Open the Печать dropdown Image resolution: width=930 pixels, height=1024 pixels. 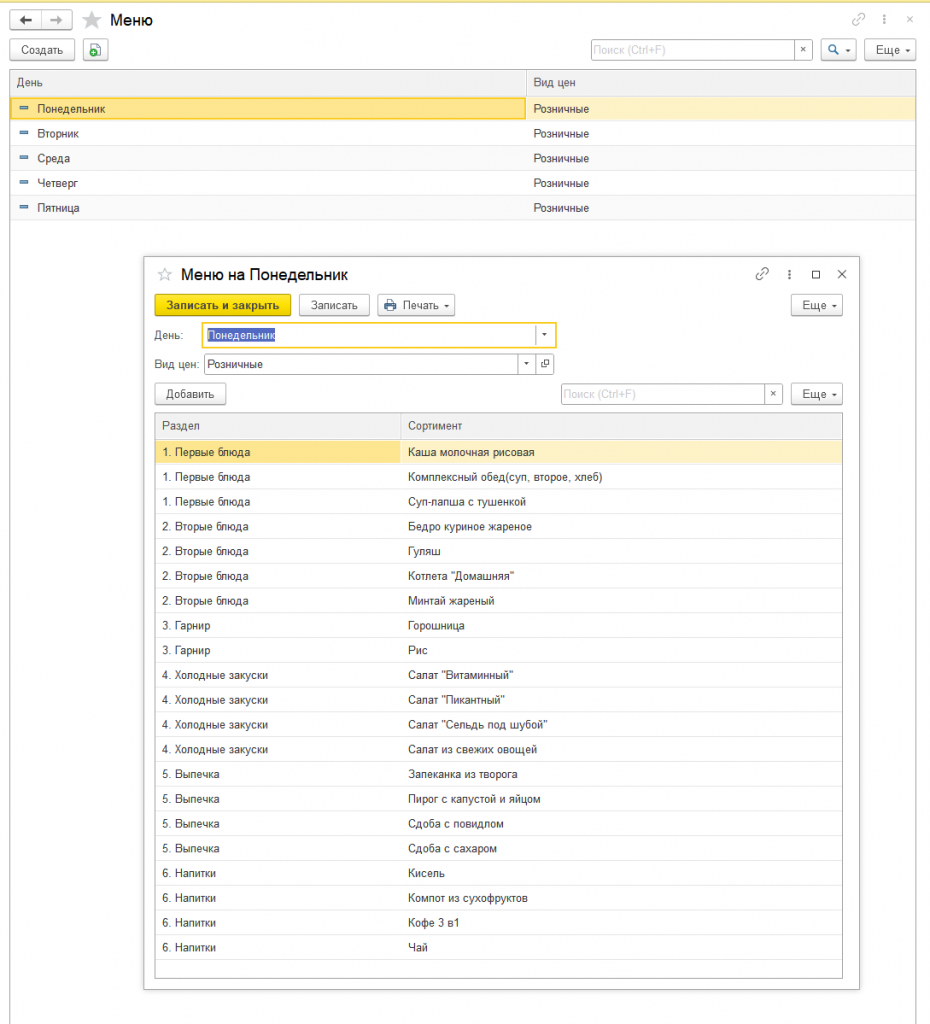tap(416, 305)
